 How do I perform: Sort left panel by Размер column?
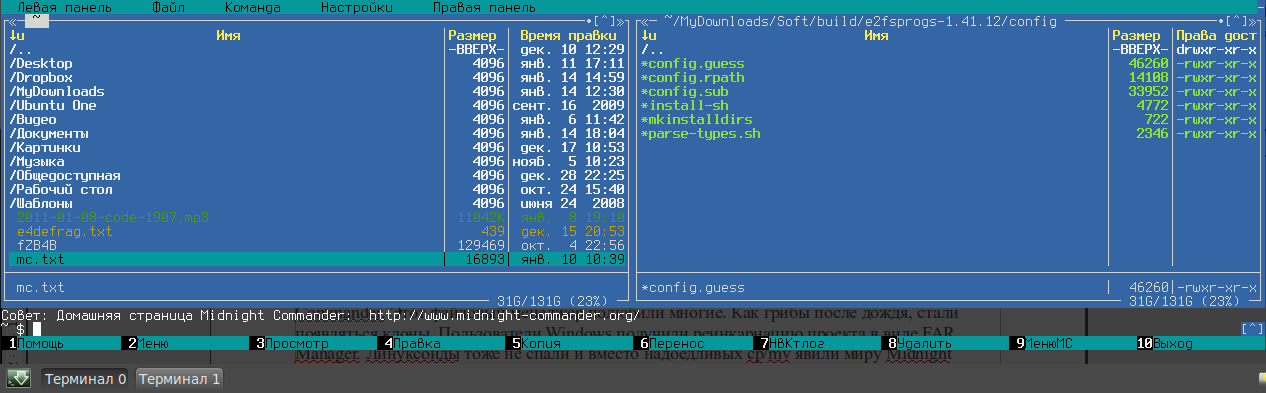(x=473, y=35)
